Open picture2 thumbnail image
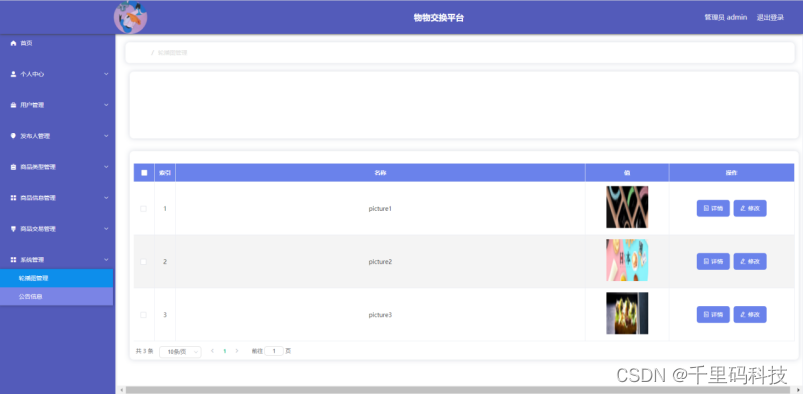 [x=627, y=260]
